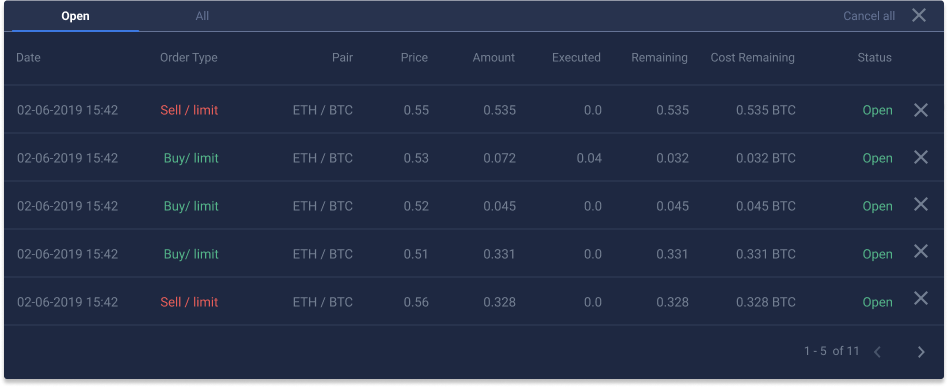The image size is (948, 387).
Task: Click the Executed column header
Action: (576, 58)
